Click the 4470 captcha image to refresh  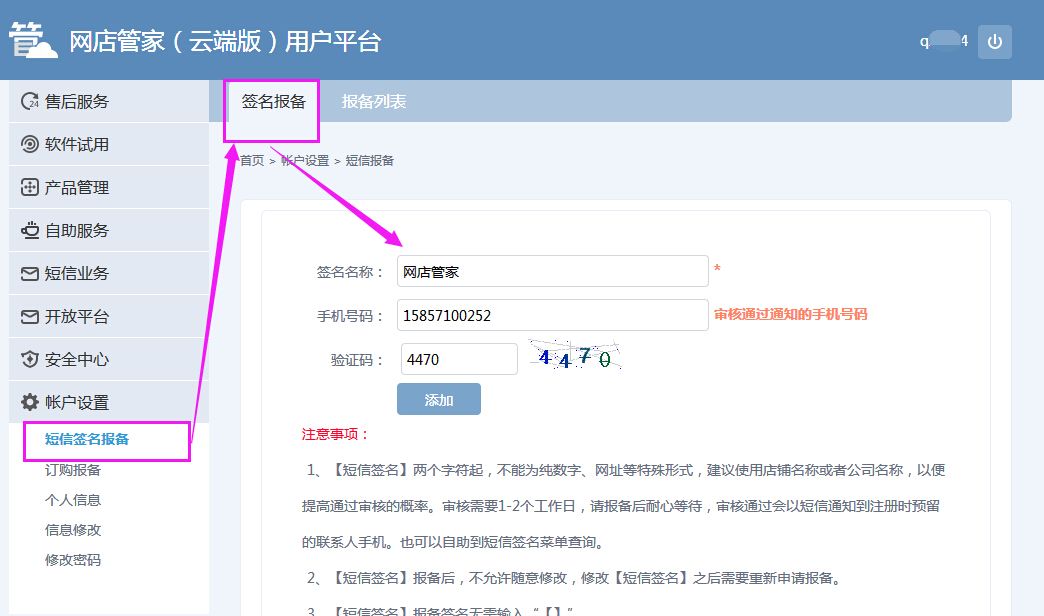coord(576,356)
